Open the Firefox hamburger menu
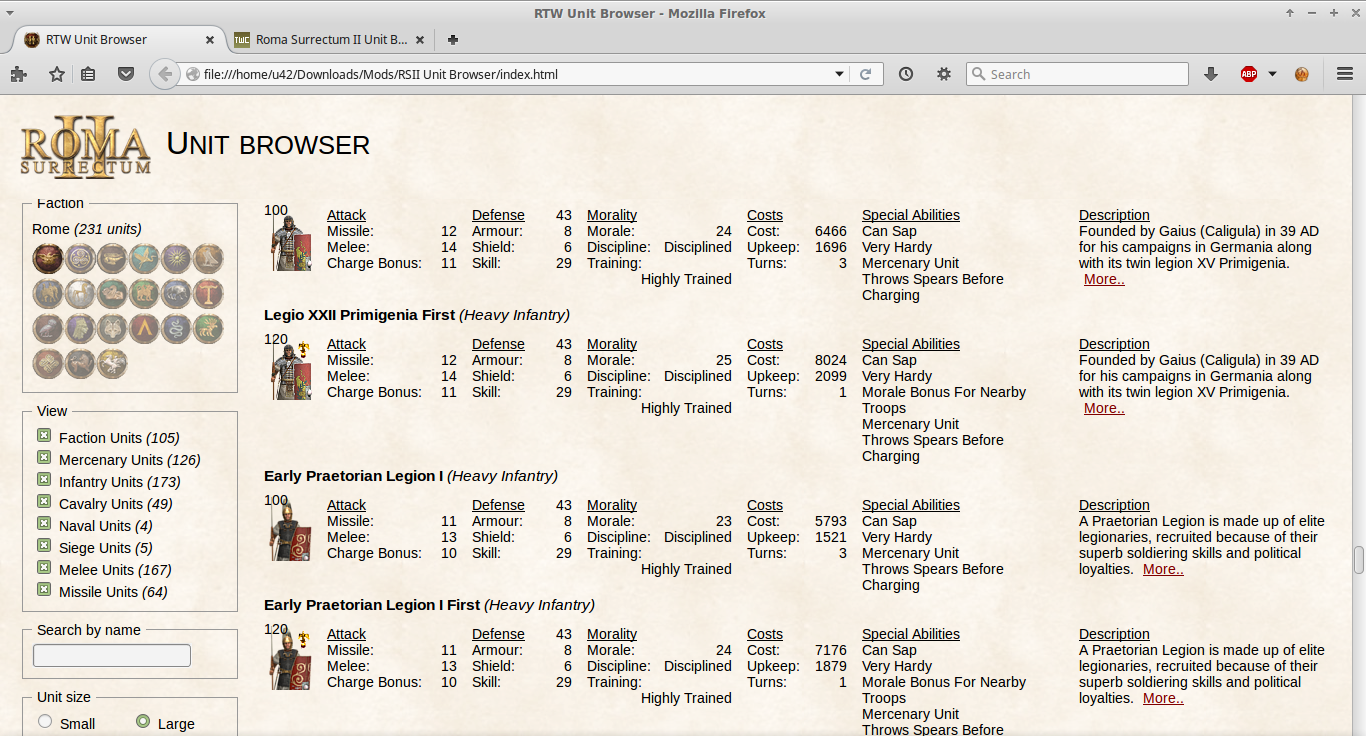Viewport: 1366px width, 736px height. click(1345, 74)
